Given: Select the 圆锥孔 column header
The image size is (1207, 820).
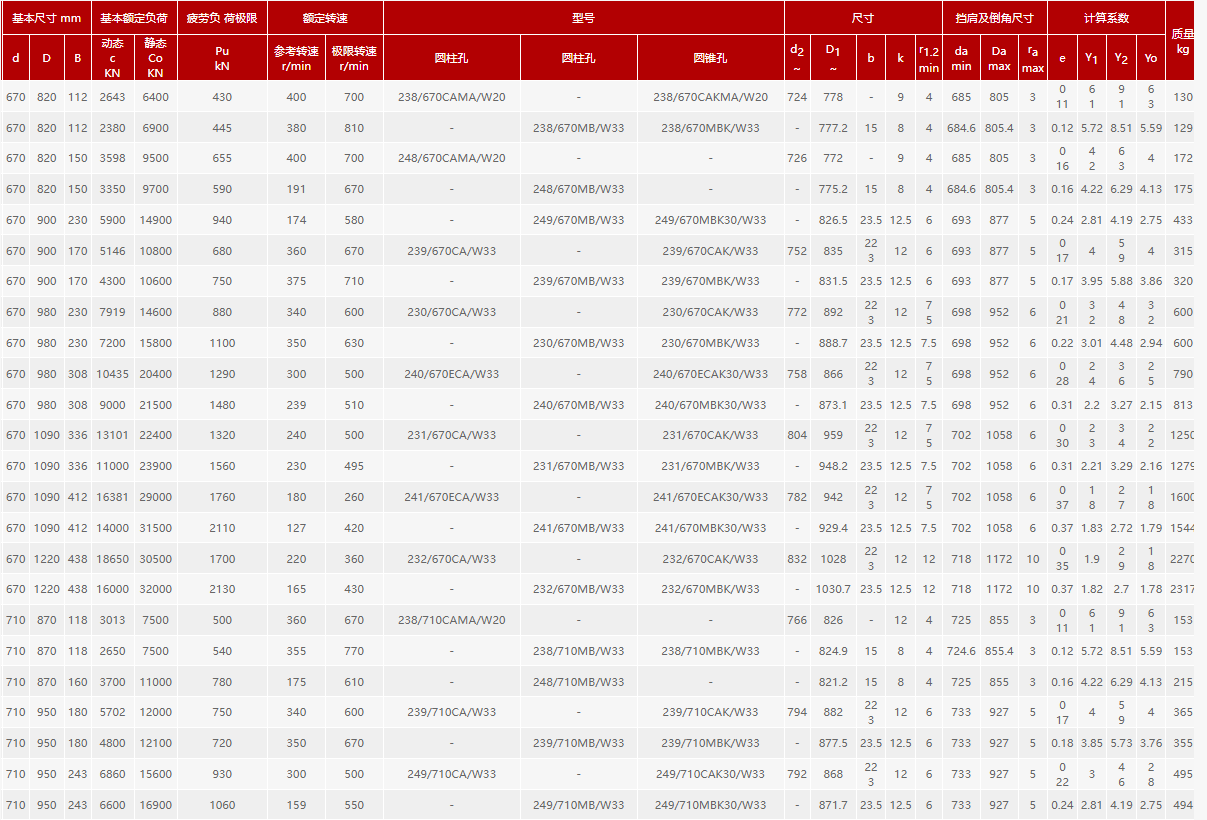Looking at the screenshot, I should click(710, 58).
